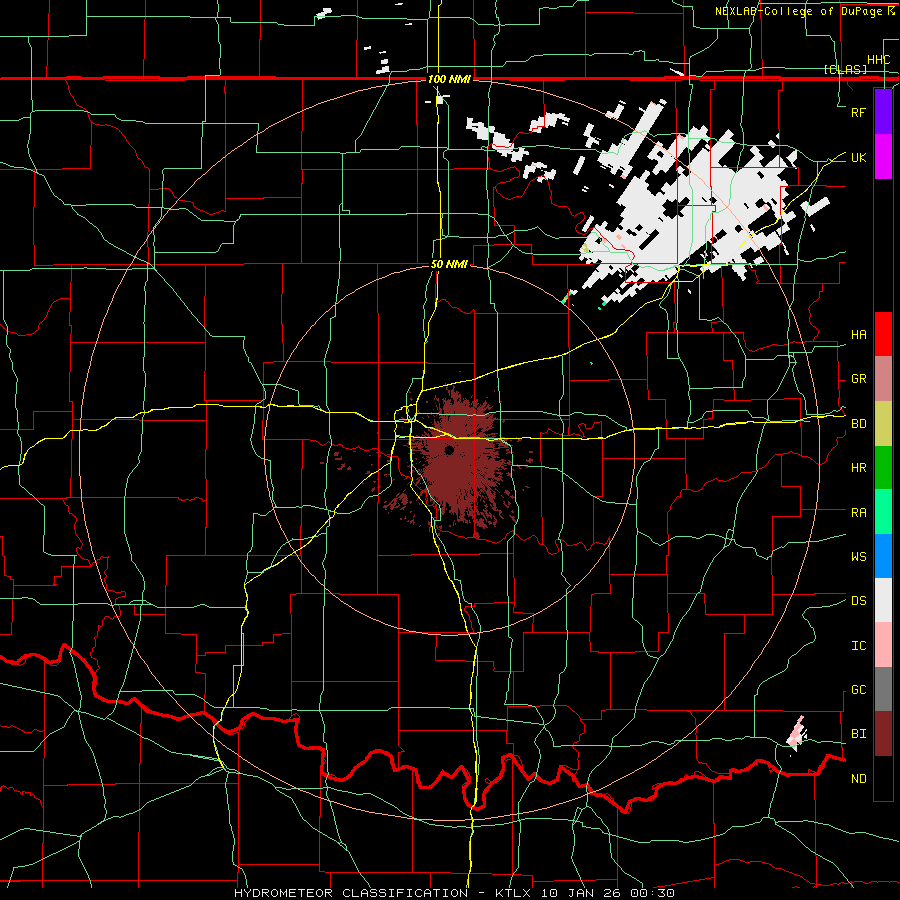Click the GC gray legend swatch
The image size is (900, 900).
tap(883, 689)
